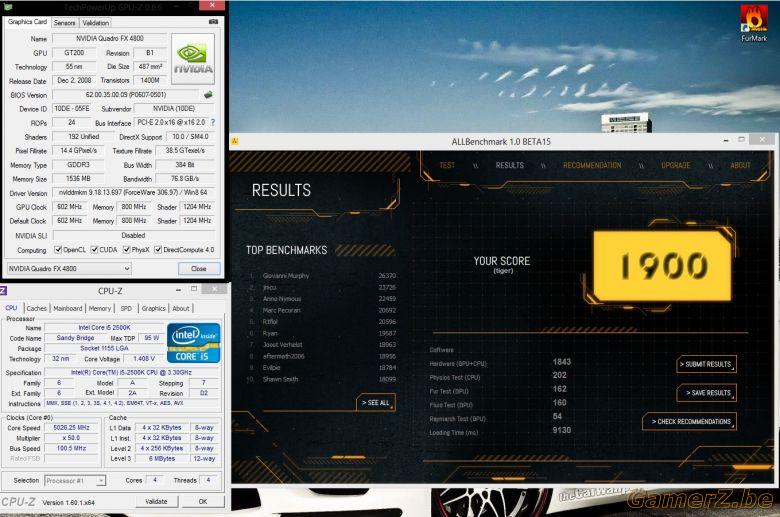Click the GPU-Z title bar icon
Image resolution: width=780 pixels, height=517 pixels.
(7, 6)
